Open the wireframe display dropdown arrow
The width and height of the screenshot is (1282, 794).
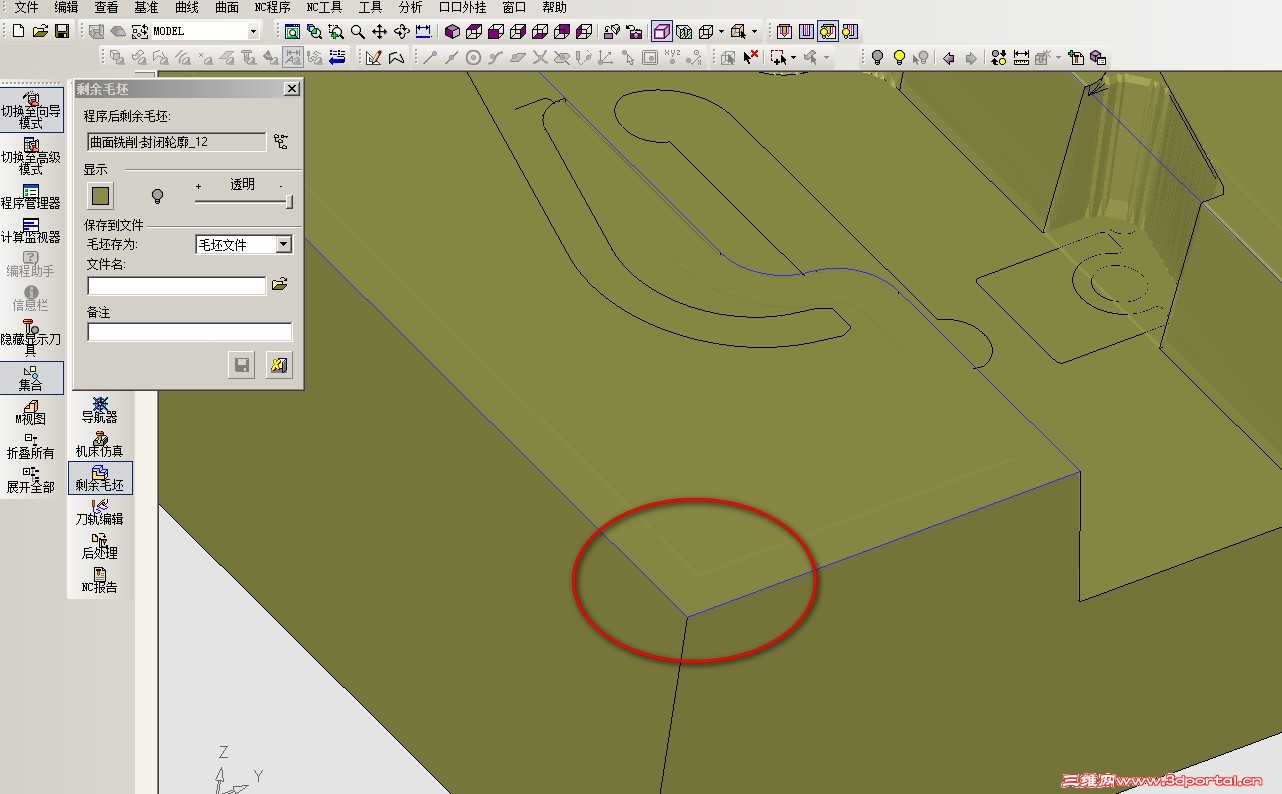point(721,32)
